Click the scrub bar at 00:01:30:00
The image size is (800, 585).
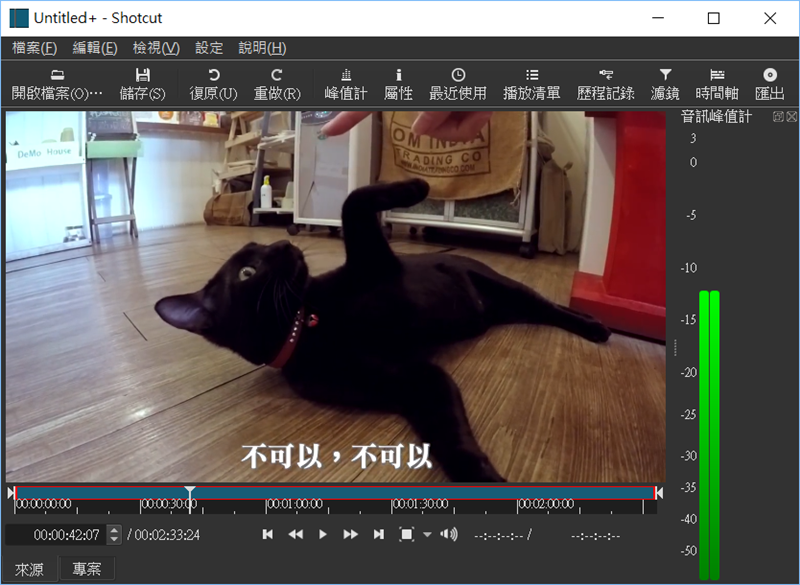[393, 493]
